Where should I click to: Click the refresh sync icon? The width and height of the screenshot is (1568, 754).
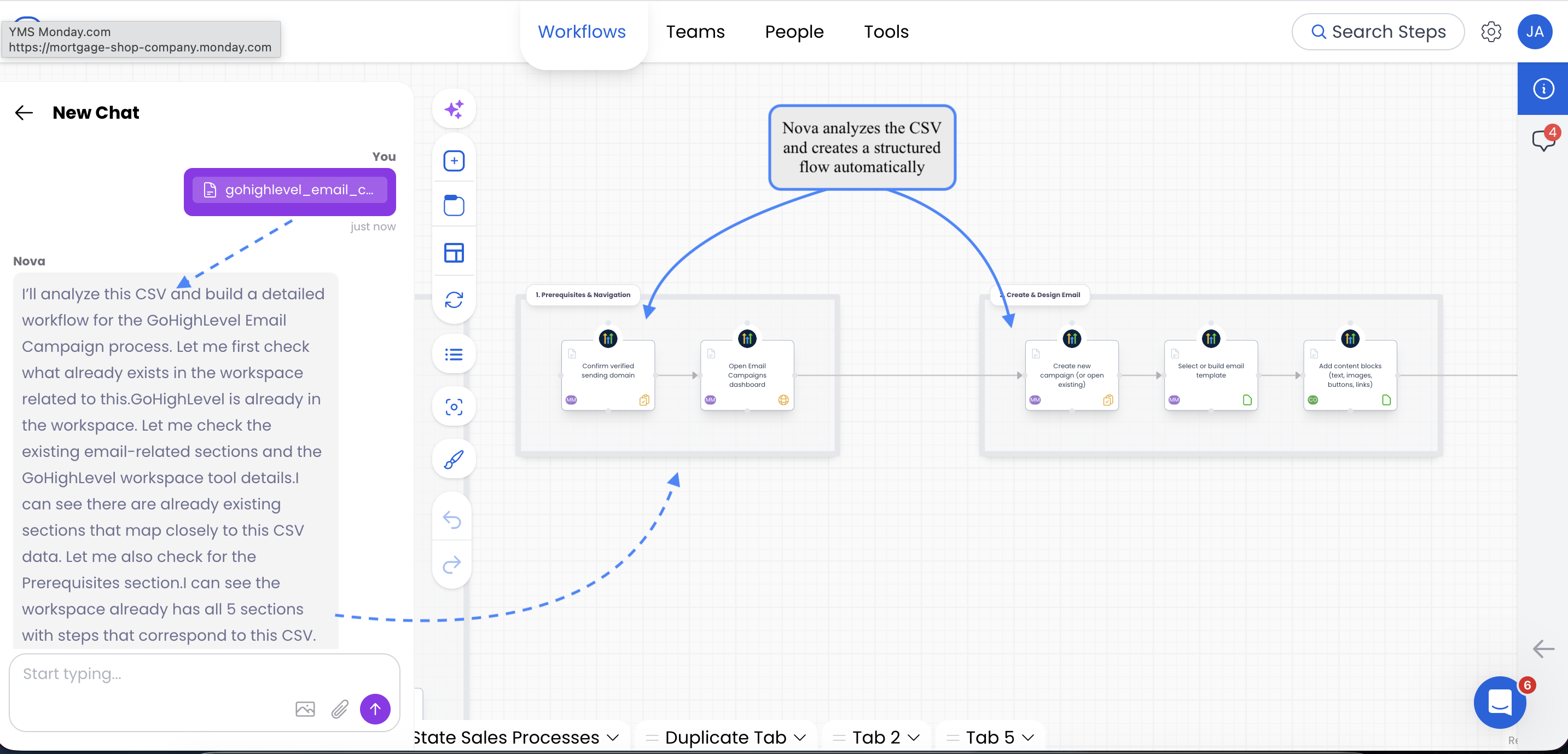pos(454,299)
